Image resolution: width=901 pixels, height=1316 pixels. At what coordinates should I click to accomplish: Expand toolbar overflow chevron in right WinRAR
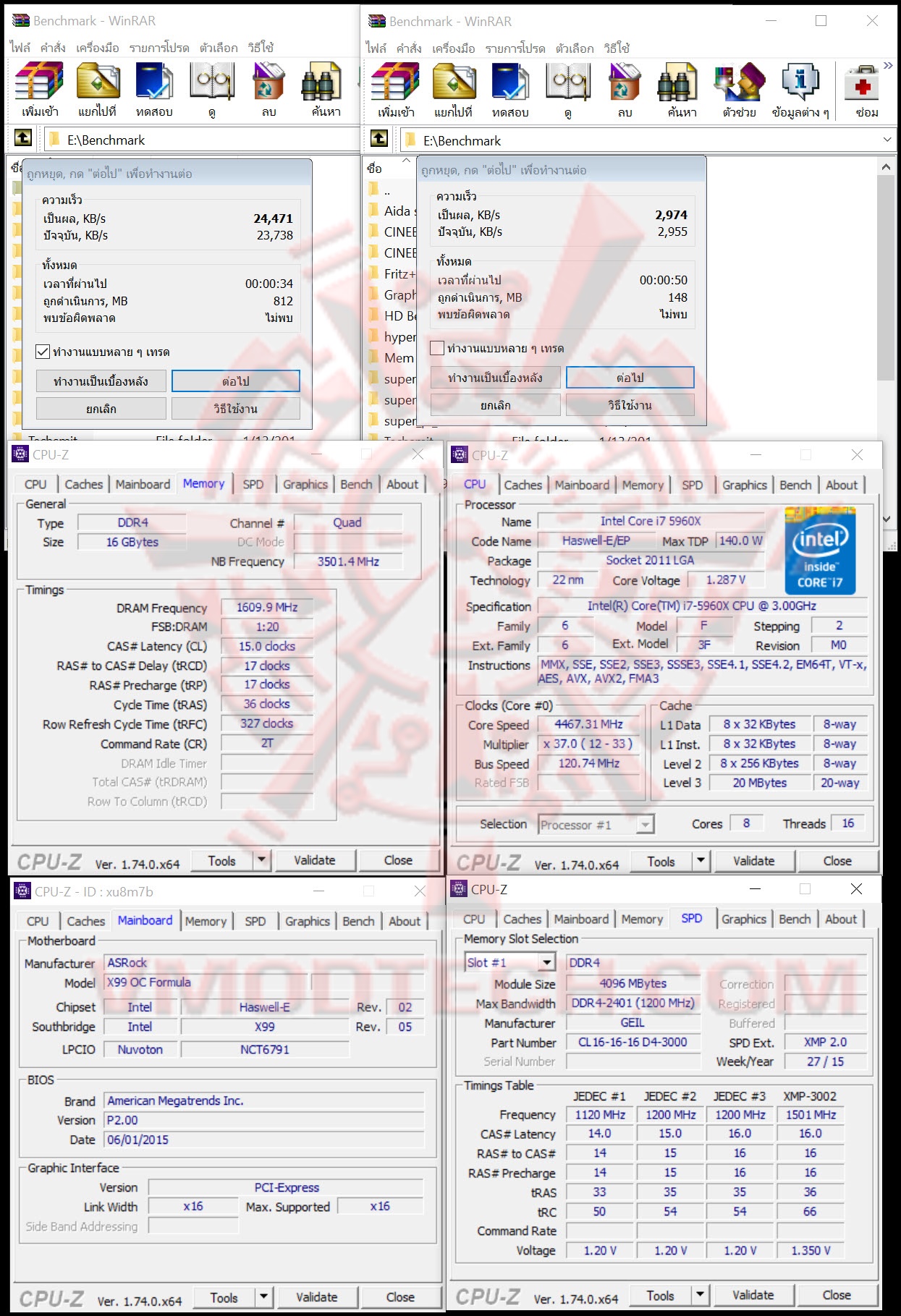coord(889,66)
